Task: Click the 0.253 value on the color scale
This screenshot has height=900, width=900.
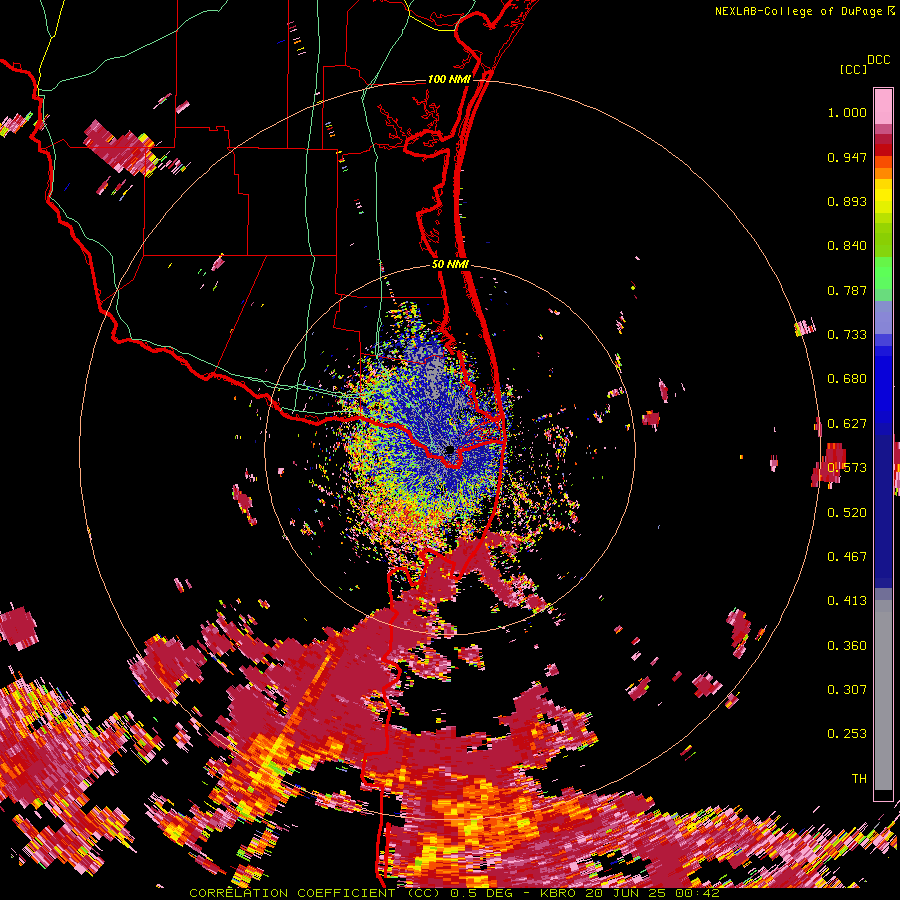Action: click(x=847, y=734)
